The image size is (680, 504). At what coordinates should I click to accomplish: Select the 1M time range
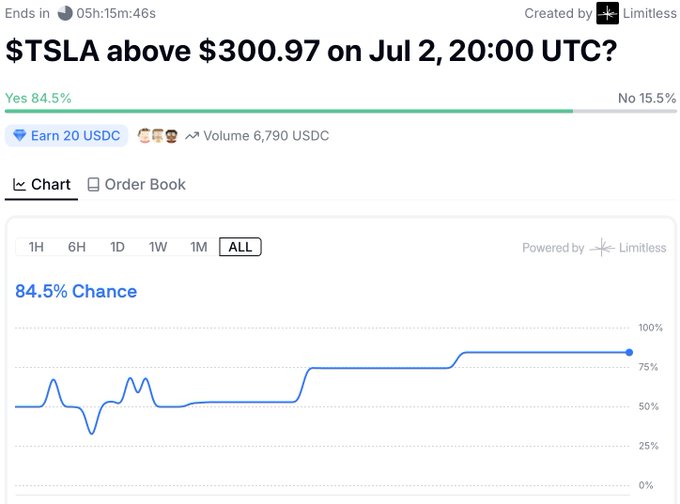click(x=199, y=247)
